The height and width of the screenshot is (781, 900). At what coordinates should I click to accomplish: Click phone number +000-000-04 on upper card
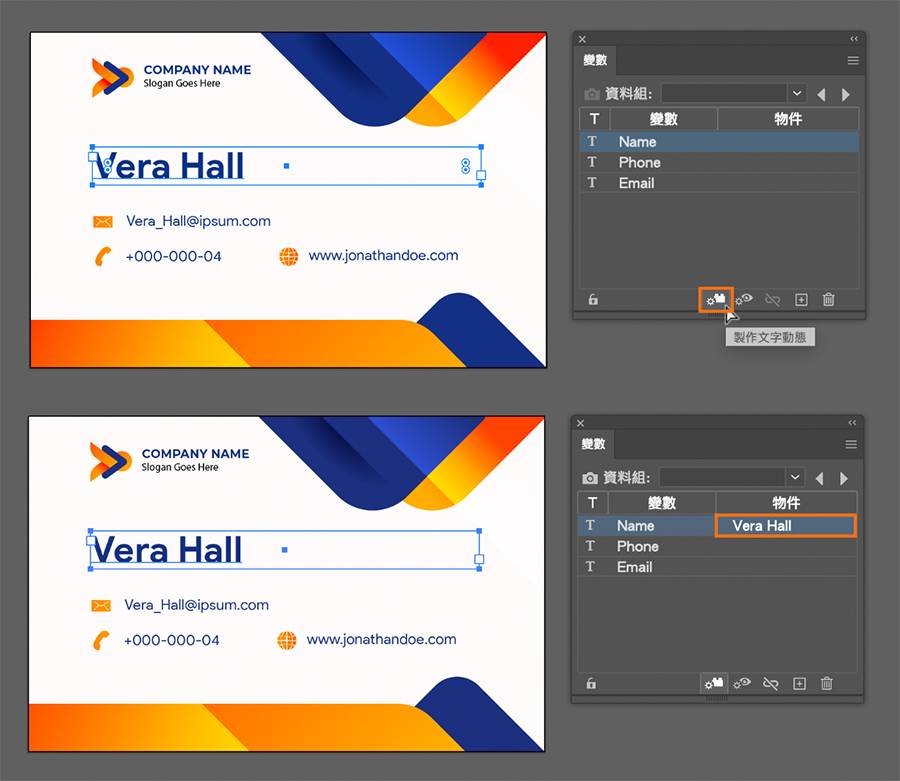point(173,257)
